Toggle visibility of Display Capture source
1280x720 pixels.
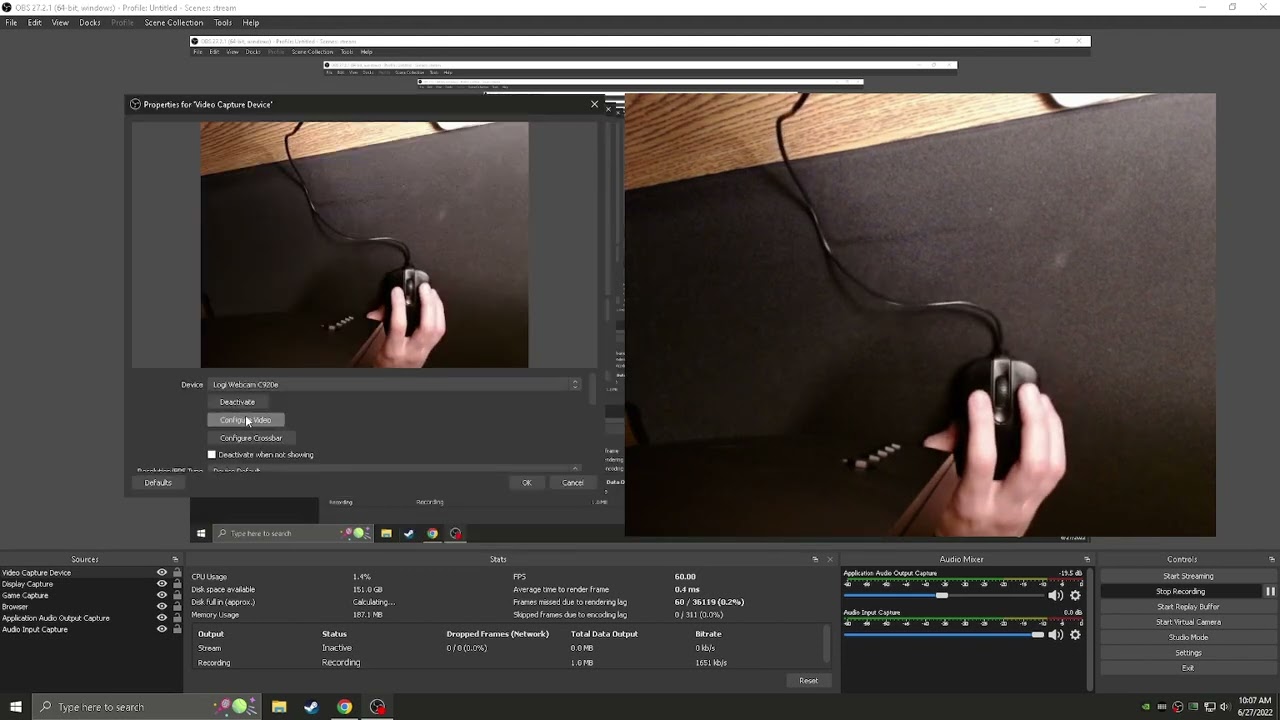161,584
